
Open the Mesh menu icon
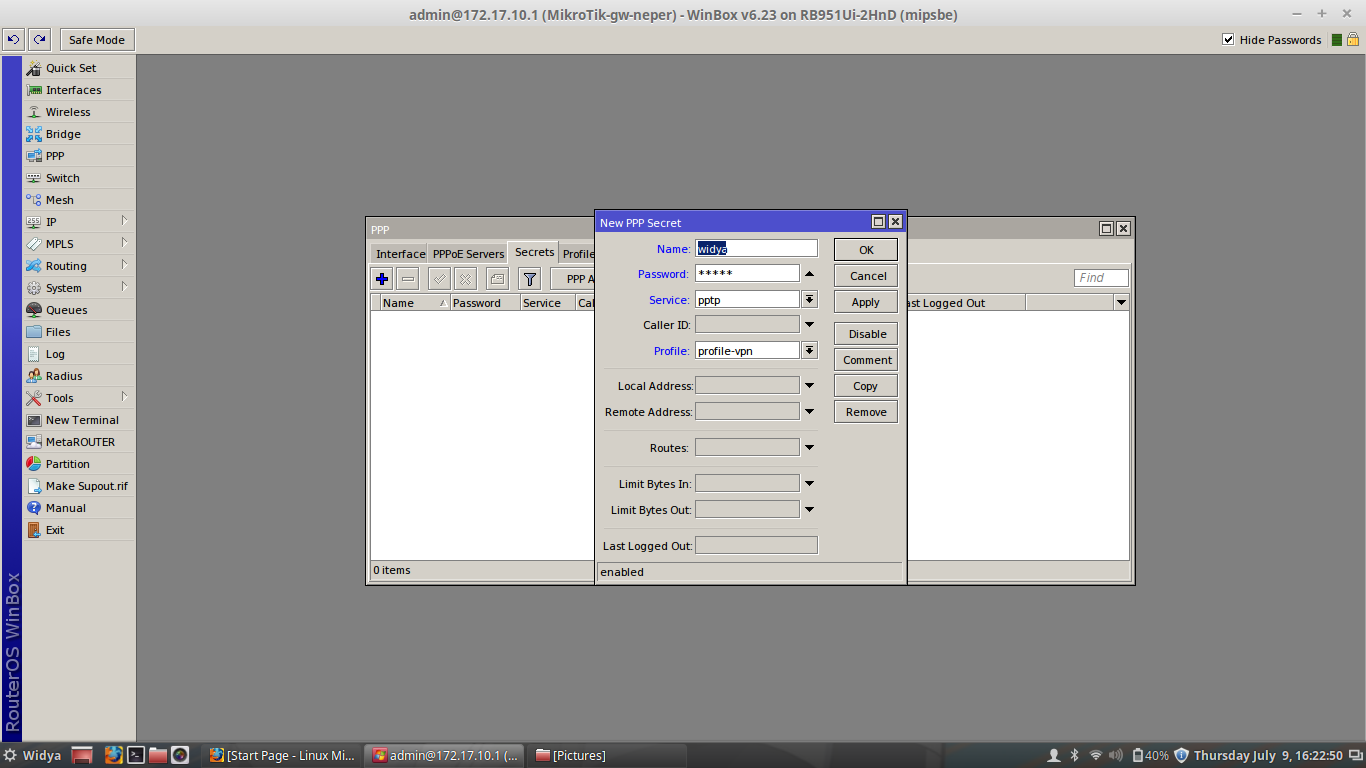[34, 200]
